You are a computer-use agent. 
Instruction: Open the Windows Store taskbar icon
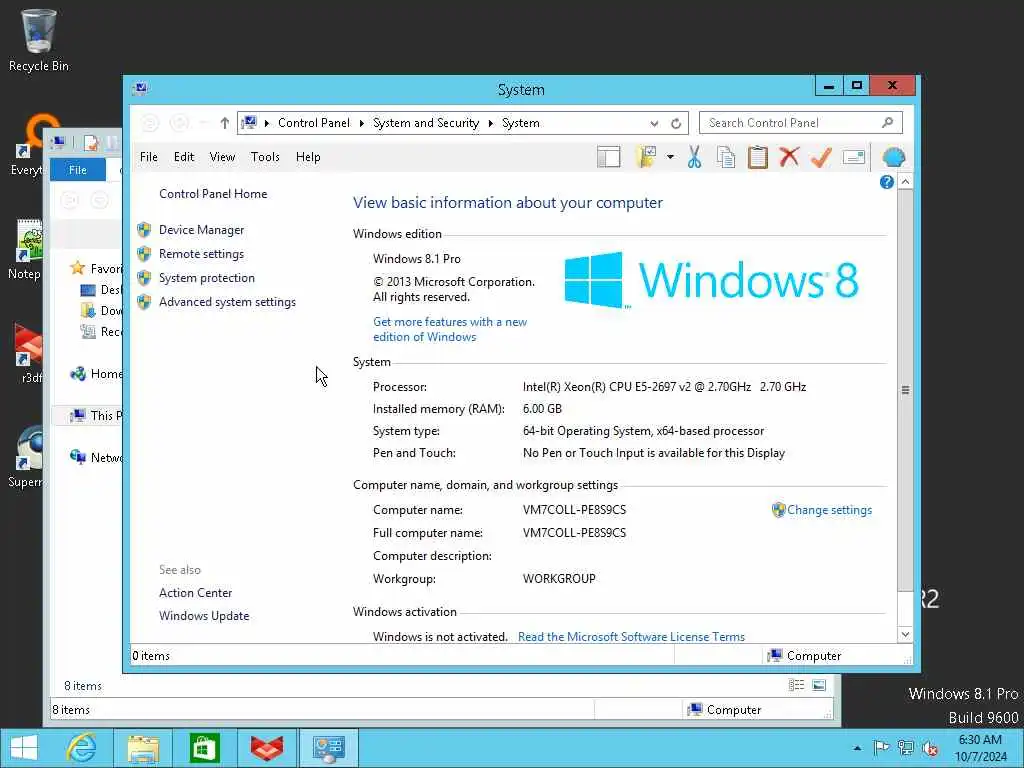tap(204, 748)
